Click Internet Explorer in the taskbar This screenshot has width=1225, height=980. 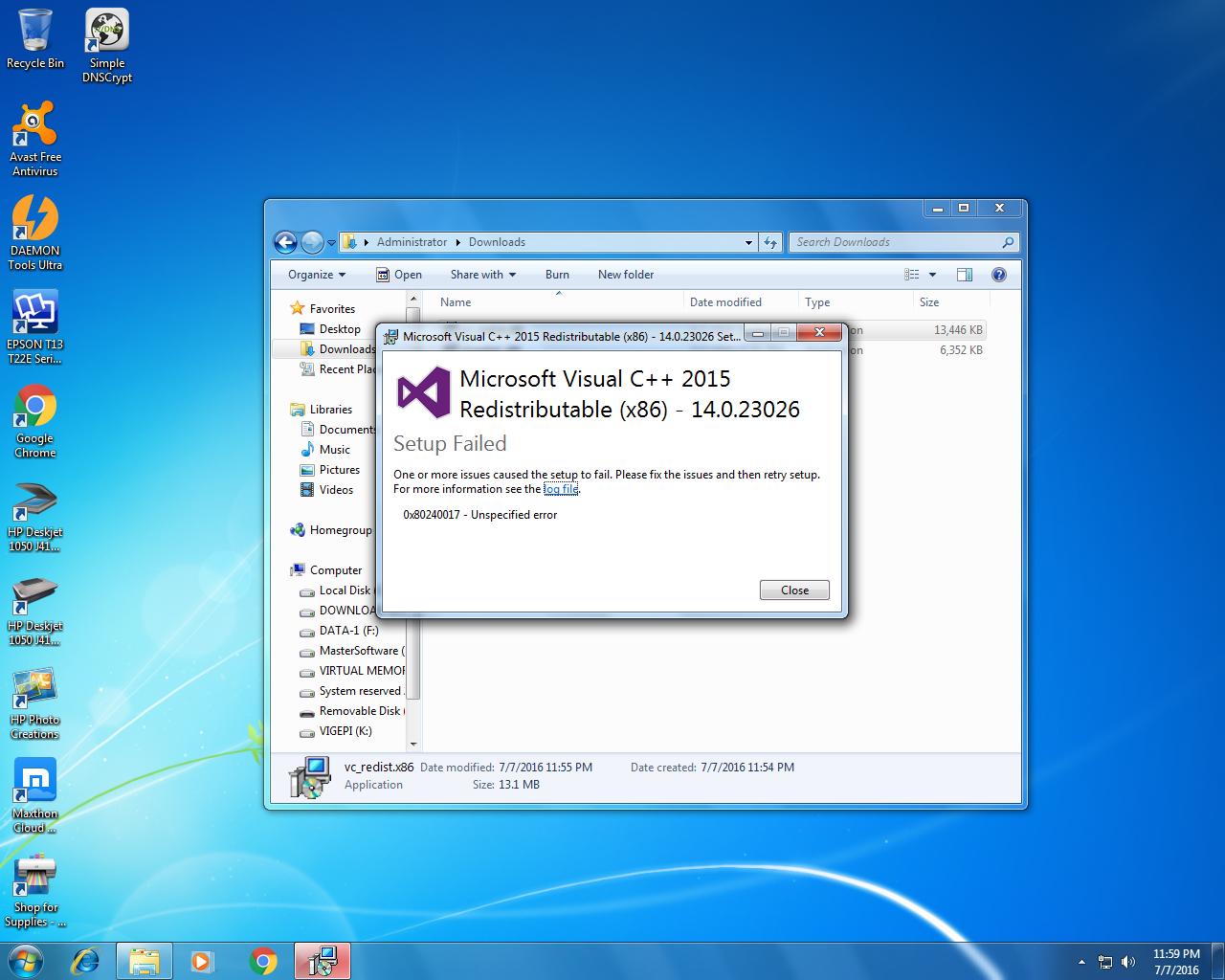[86, 961]
